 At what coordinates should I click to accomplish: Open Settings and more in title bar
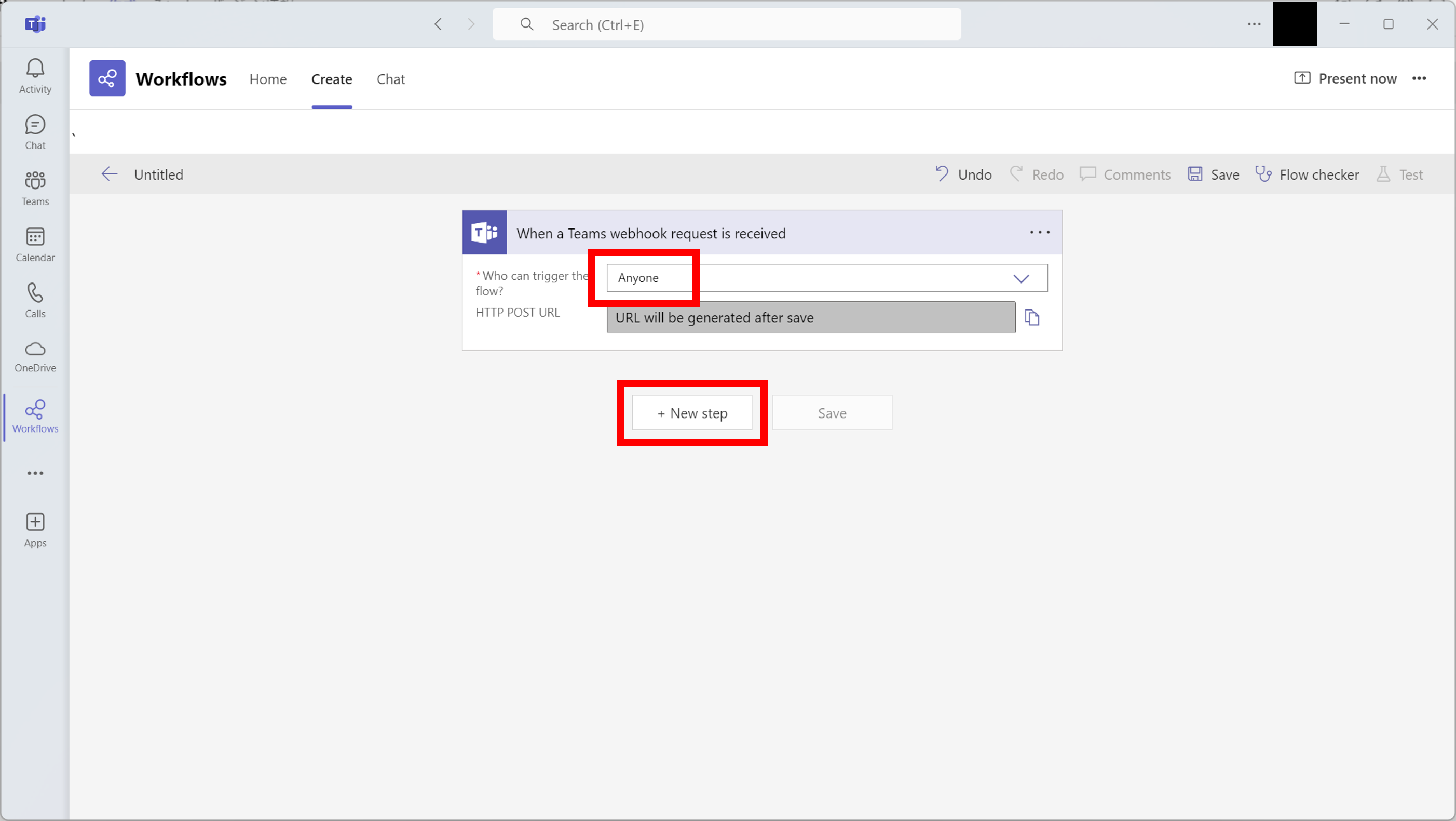pyautogui.click(x=1254, y=24)
